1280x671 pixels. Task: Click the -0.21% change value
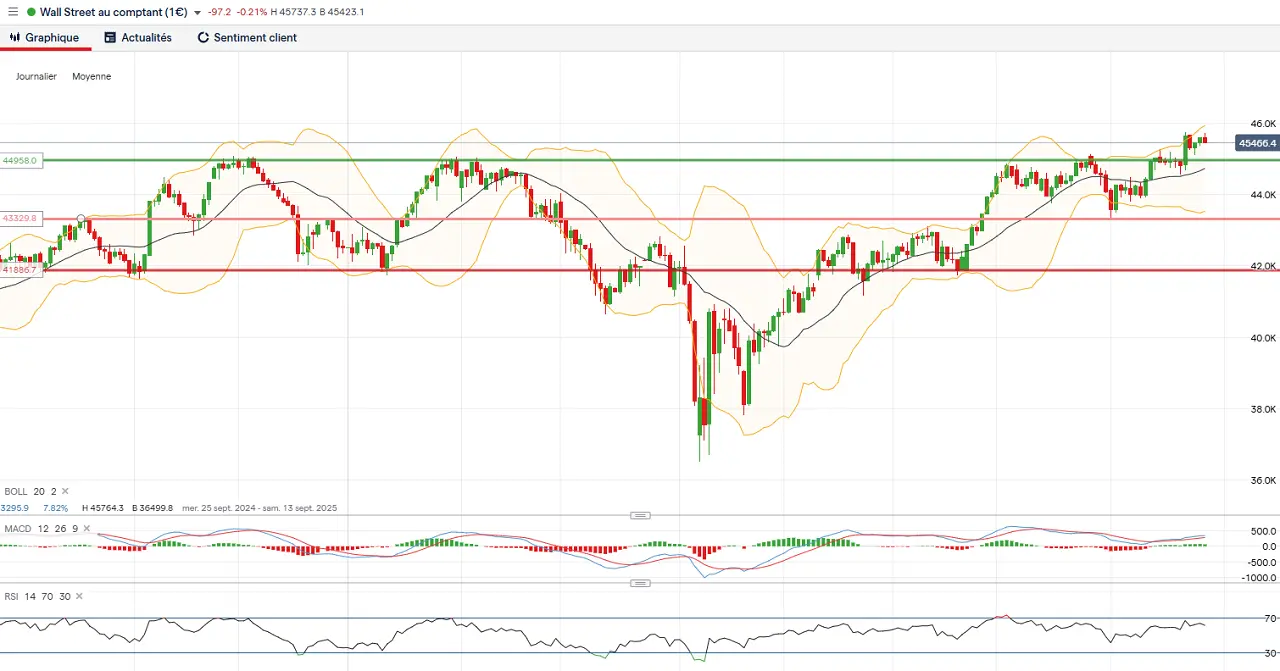pyautogui.click(x=251, y=12)
